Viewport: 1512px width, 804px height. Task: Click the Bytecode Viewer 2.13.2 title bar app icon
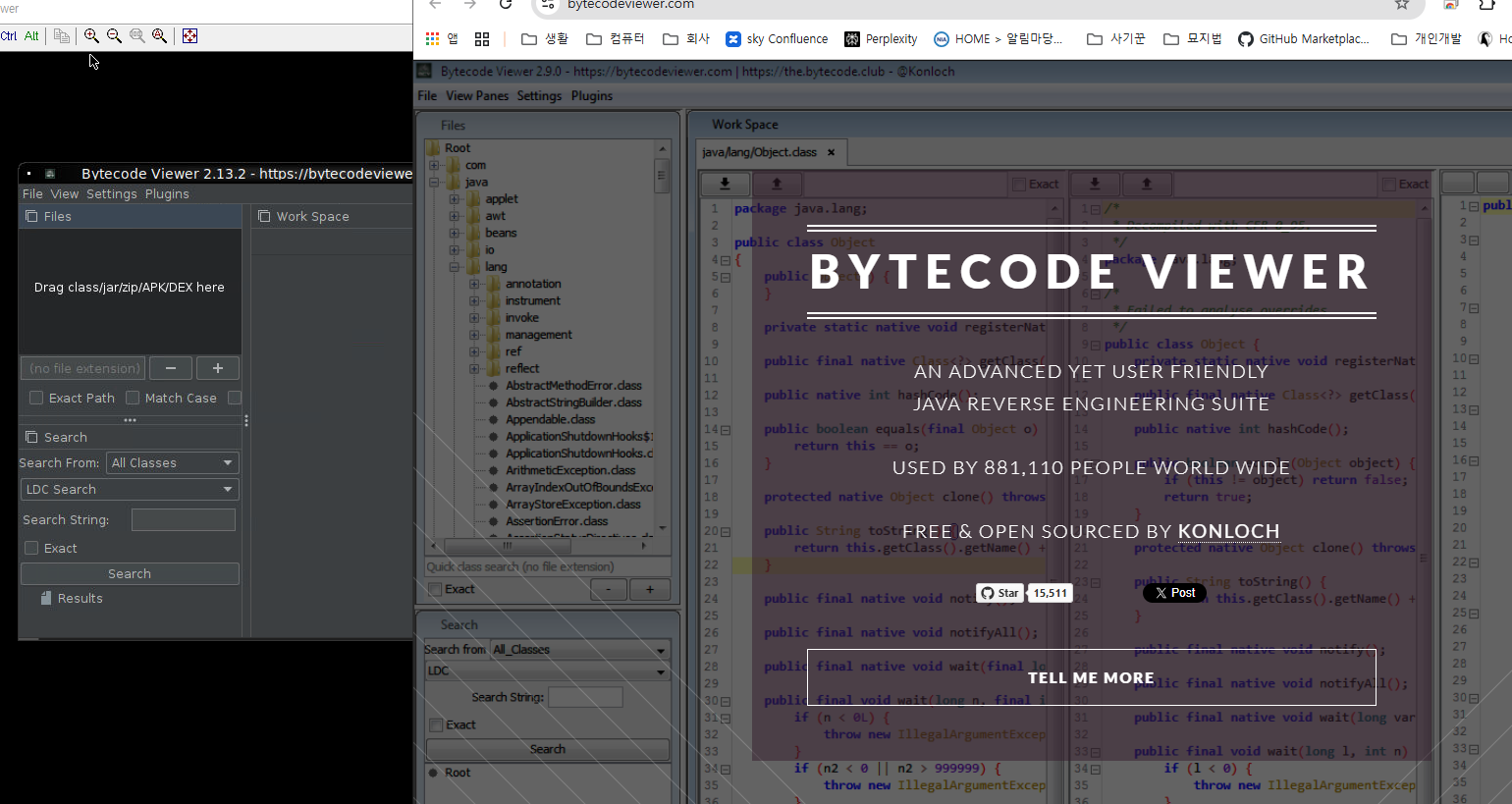point(50,174)
